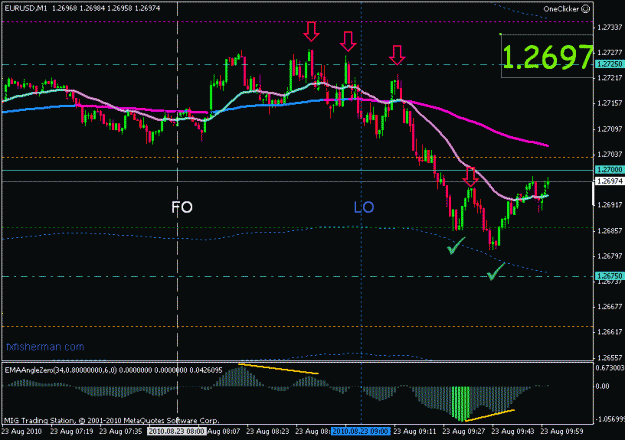This screenshot has width=625, height=440.
Task: Click the 23 Aug 07:35 time label
Action: [121, 431]
